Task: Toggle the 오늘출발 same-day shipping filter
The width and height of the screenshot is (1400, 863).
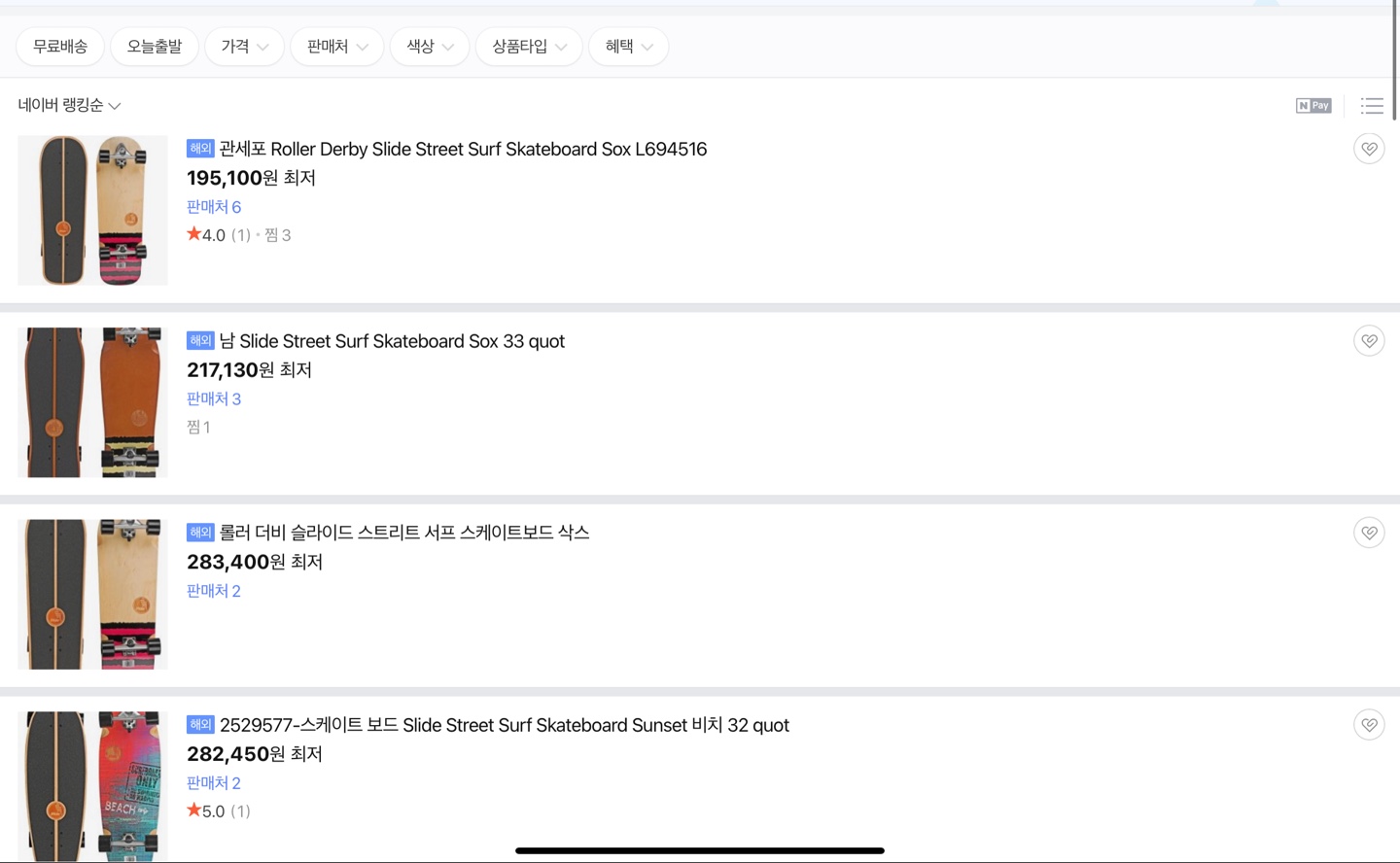Action: (x=155, y=47)
